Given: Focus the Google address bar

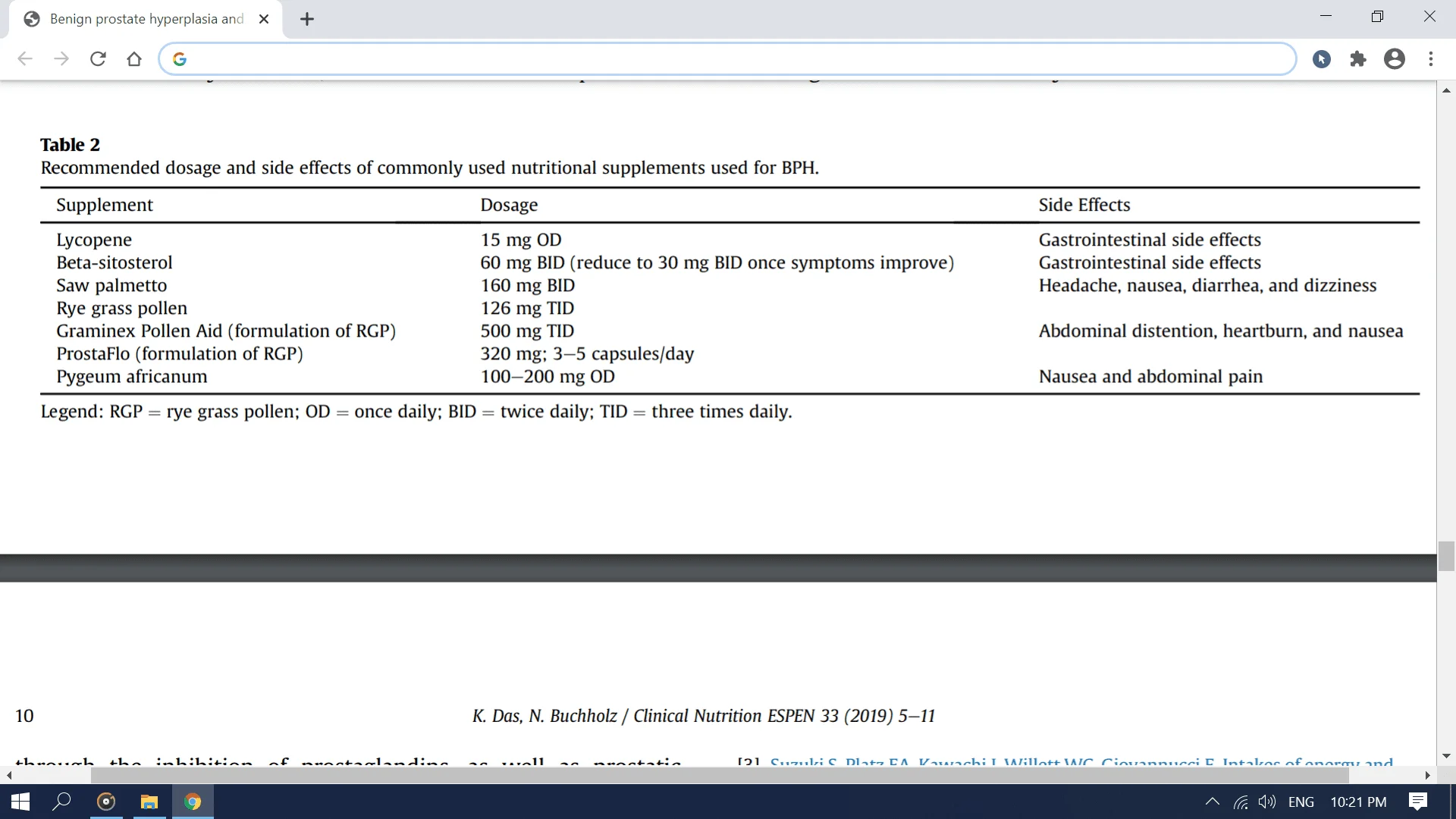Looking at the screenshot, I should point(728,59).
